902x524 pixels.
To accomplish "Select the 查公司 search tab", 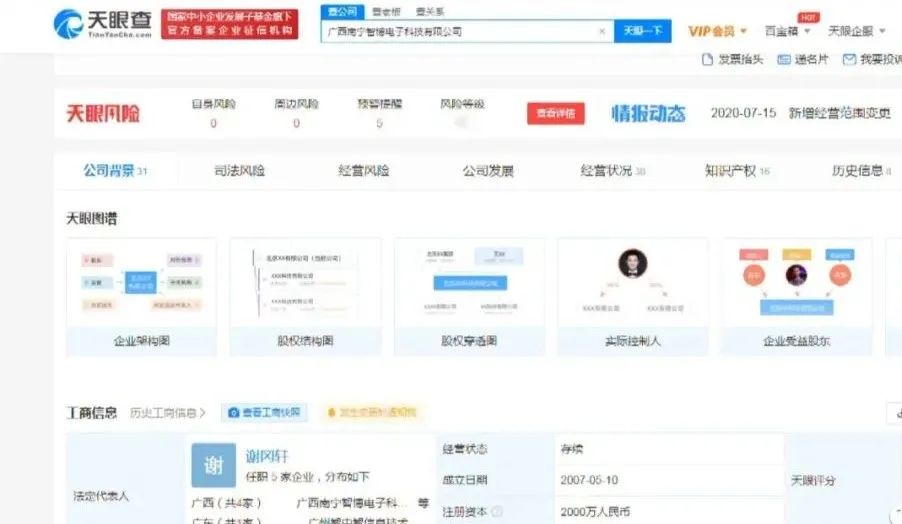I will tap(342, 12).
